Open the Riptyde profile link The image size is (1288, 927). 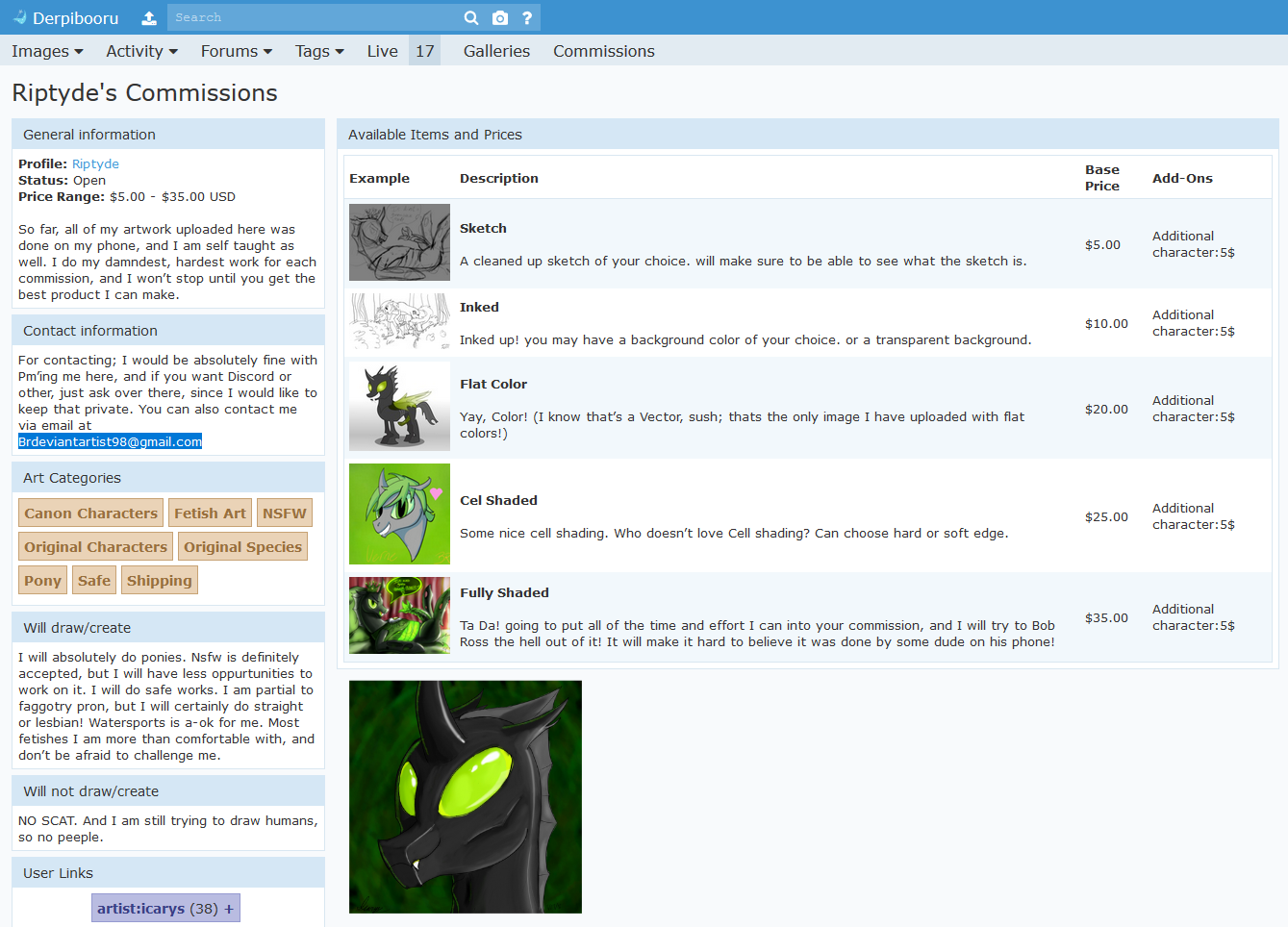tap(95, 164)
